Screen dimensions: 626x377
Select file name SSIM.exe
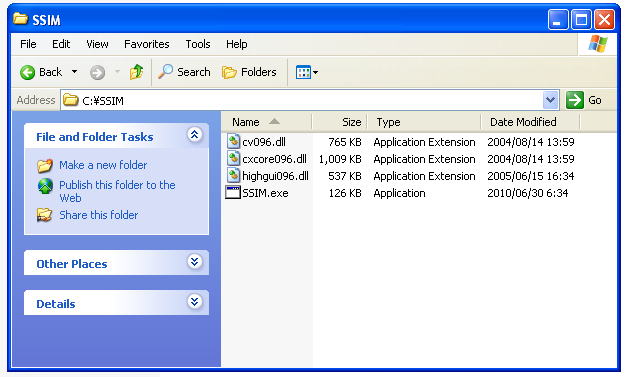click(x=265, y=193)
